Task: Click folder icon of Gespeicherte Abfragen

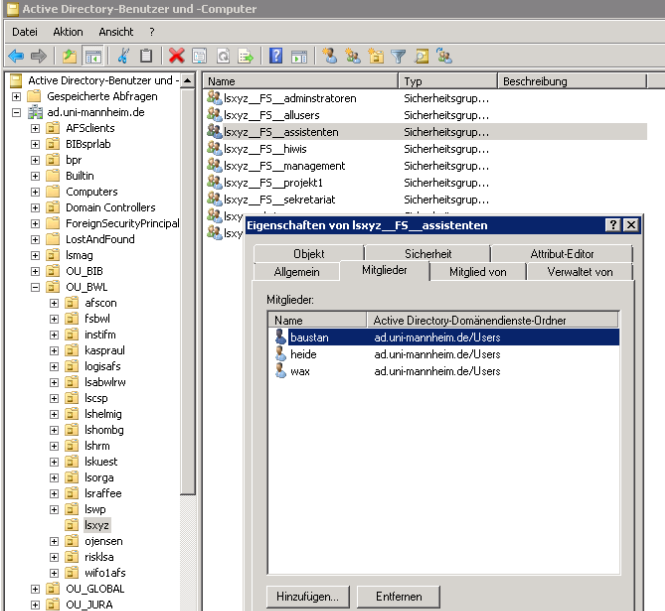Action: click(34, 96)
